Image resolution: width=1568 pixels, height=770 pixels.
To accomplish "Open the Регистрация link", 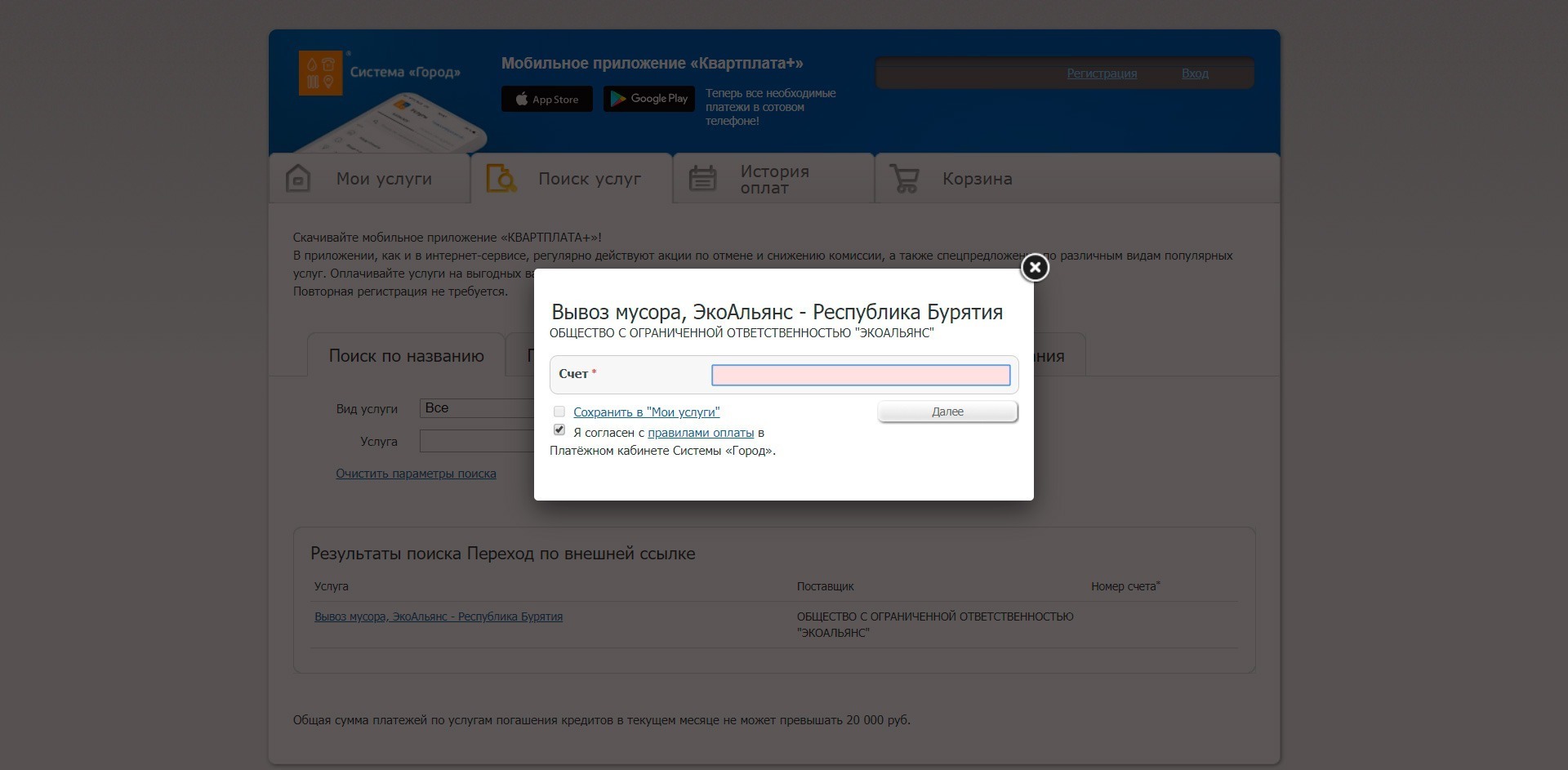I will tap(1102, 73).
